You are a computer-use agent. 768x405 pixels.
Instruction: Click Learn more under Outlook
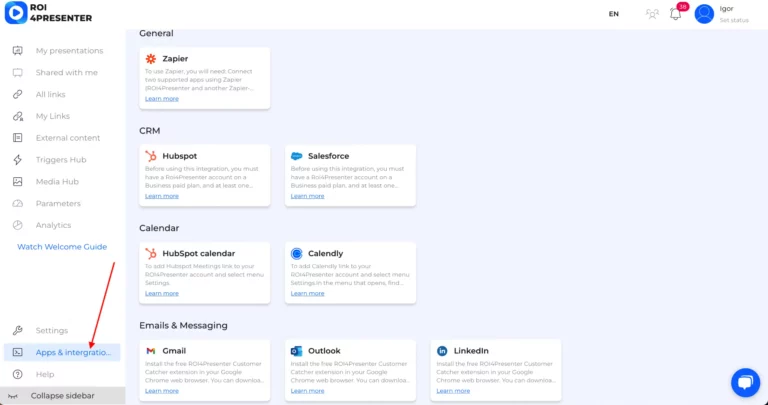click(308, 391)
